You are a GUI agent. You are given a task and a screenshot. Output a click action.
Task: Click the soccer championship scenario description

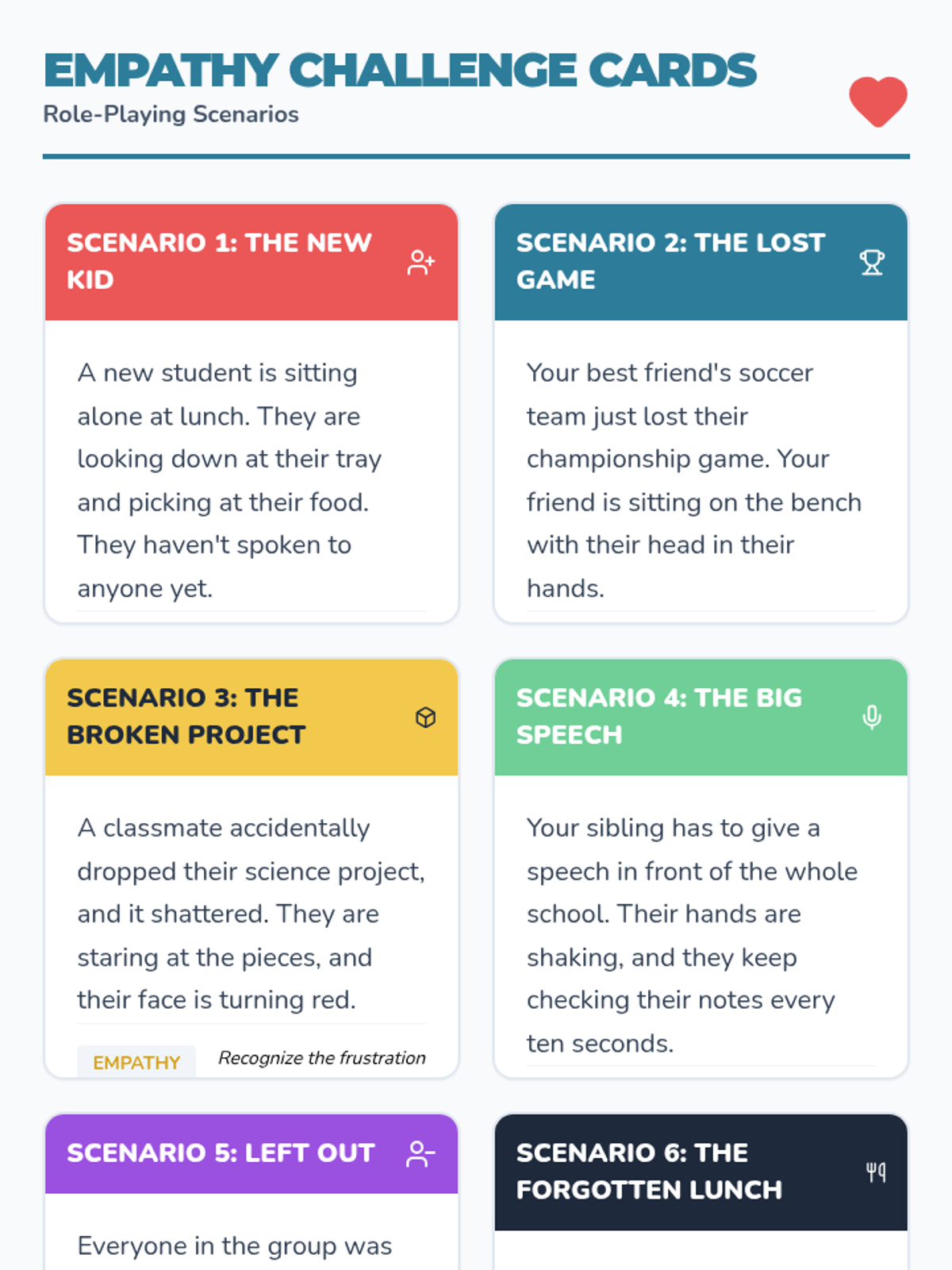tap(693, 480)
